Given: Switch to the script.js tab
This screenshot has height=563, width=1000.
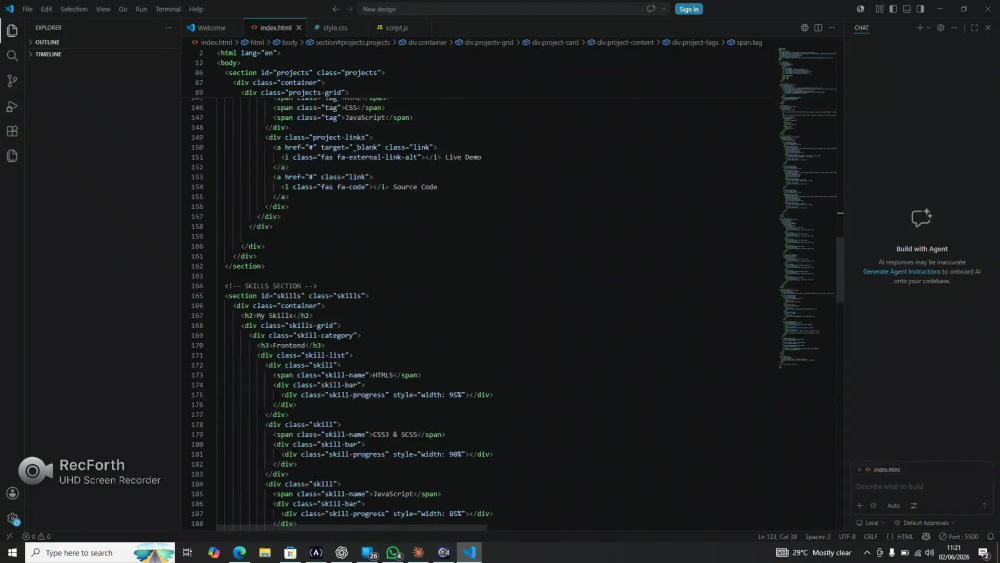Looking at the screenshot, I should pos(397,27).
